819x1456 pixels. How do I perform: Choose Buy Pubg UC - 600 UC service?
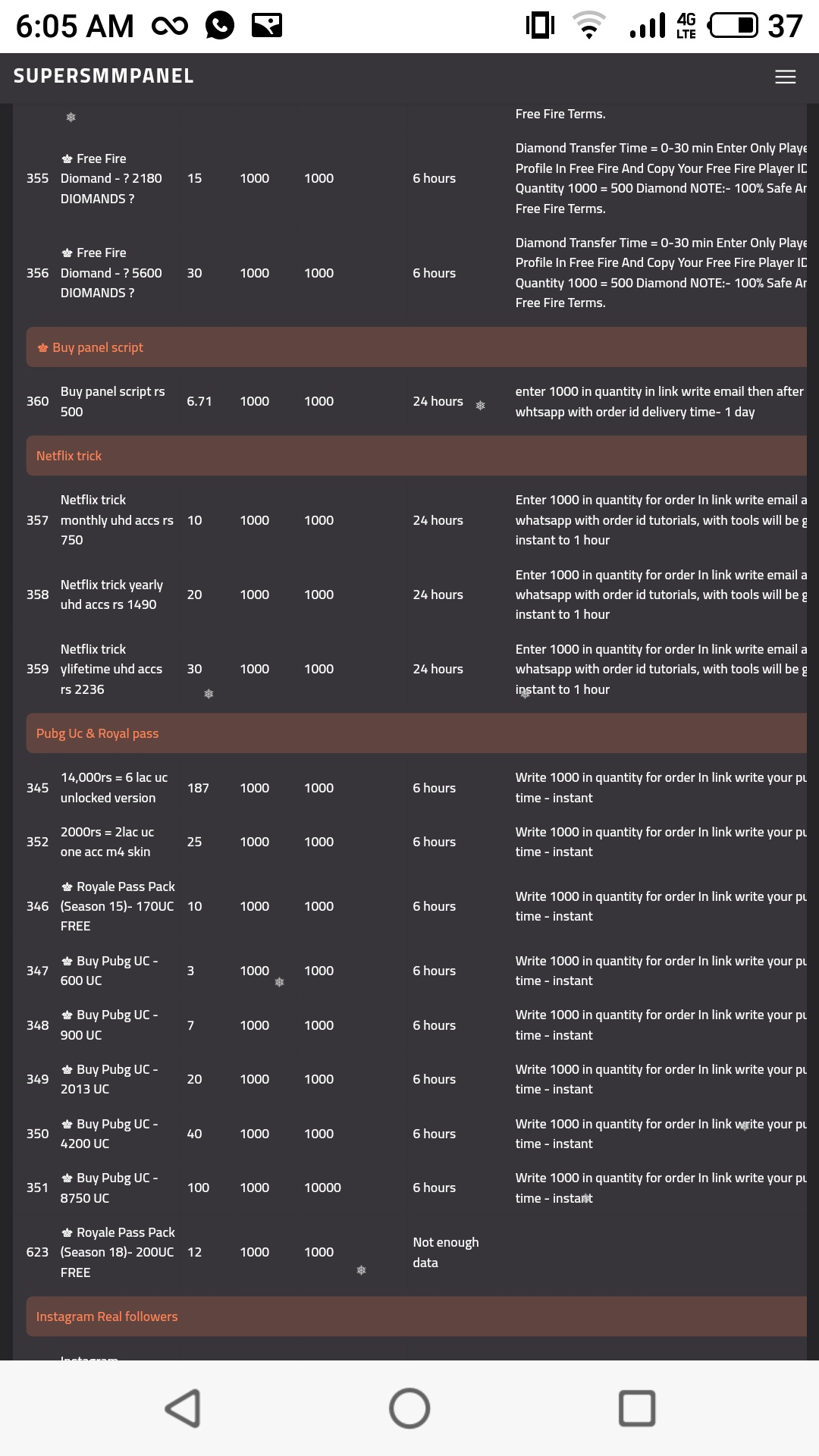[x=416, y=971]
